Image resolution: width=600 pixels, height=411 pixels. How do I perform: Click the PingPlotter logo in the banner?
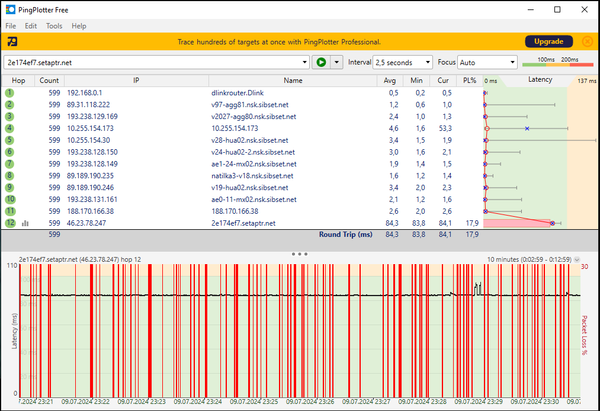(12, 41)
